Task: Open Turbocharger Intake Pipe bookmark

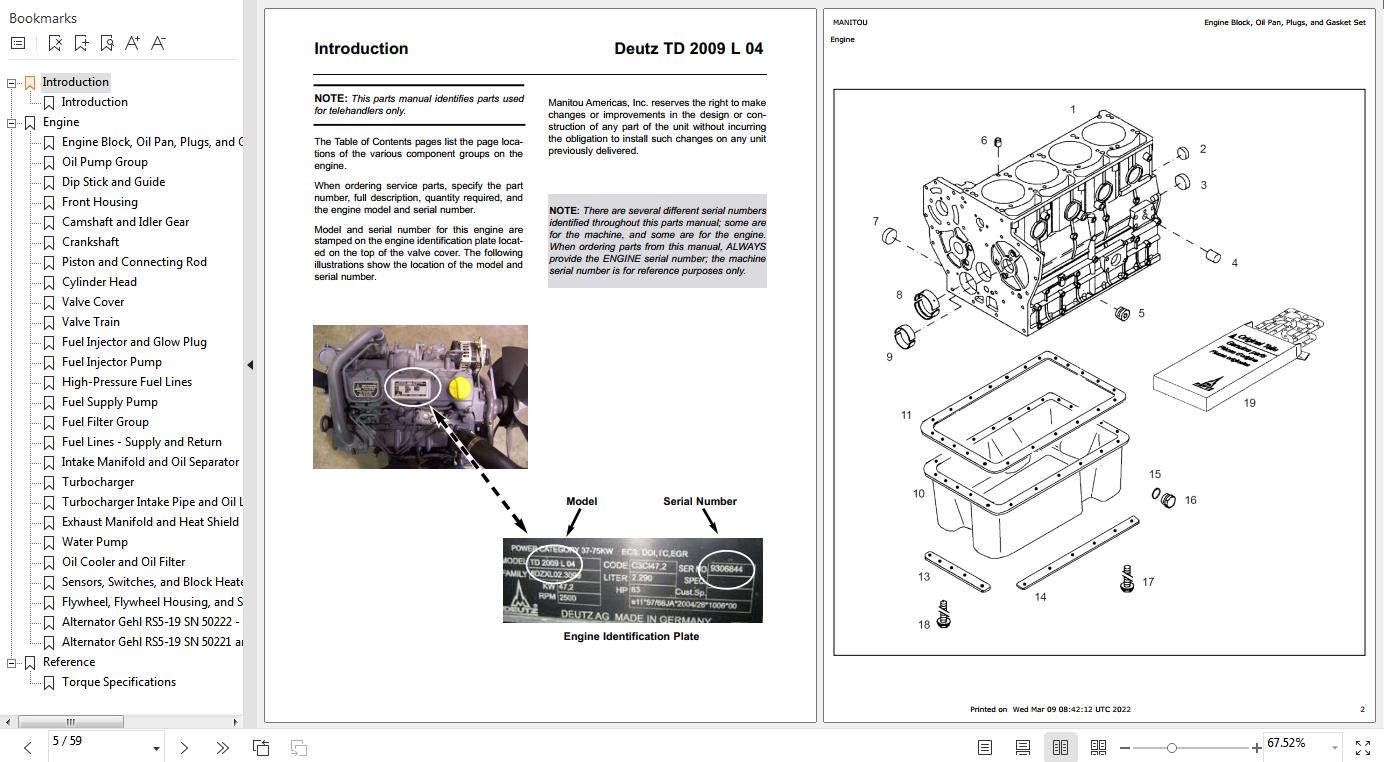Action: (x=152, y=502)
